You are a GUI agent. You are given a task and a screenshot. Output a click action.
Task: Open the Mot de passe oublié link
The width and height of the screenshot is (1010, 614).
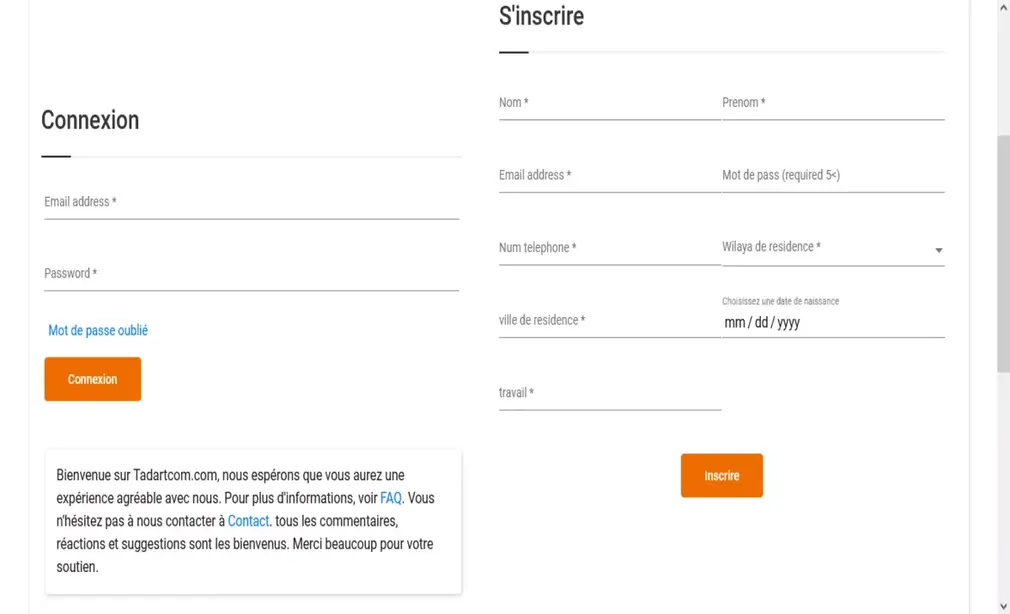98,330
